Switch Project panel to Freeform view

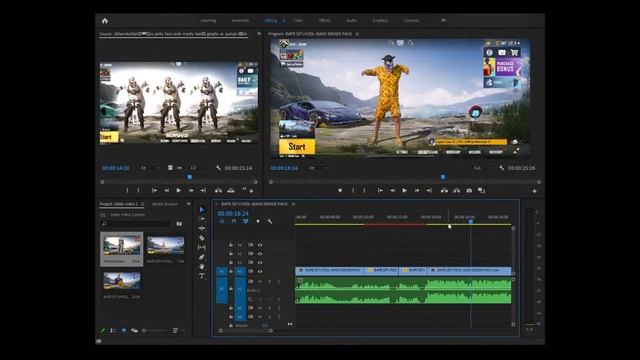coord(134,331)
